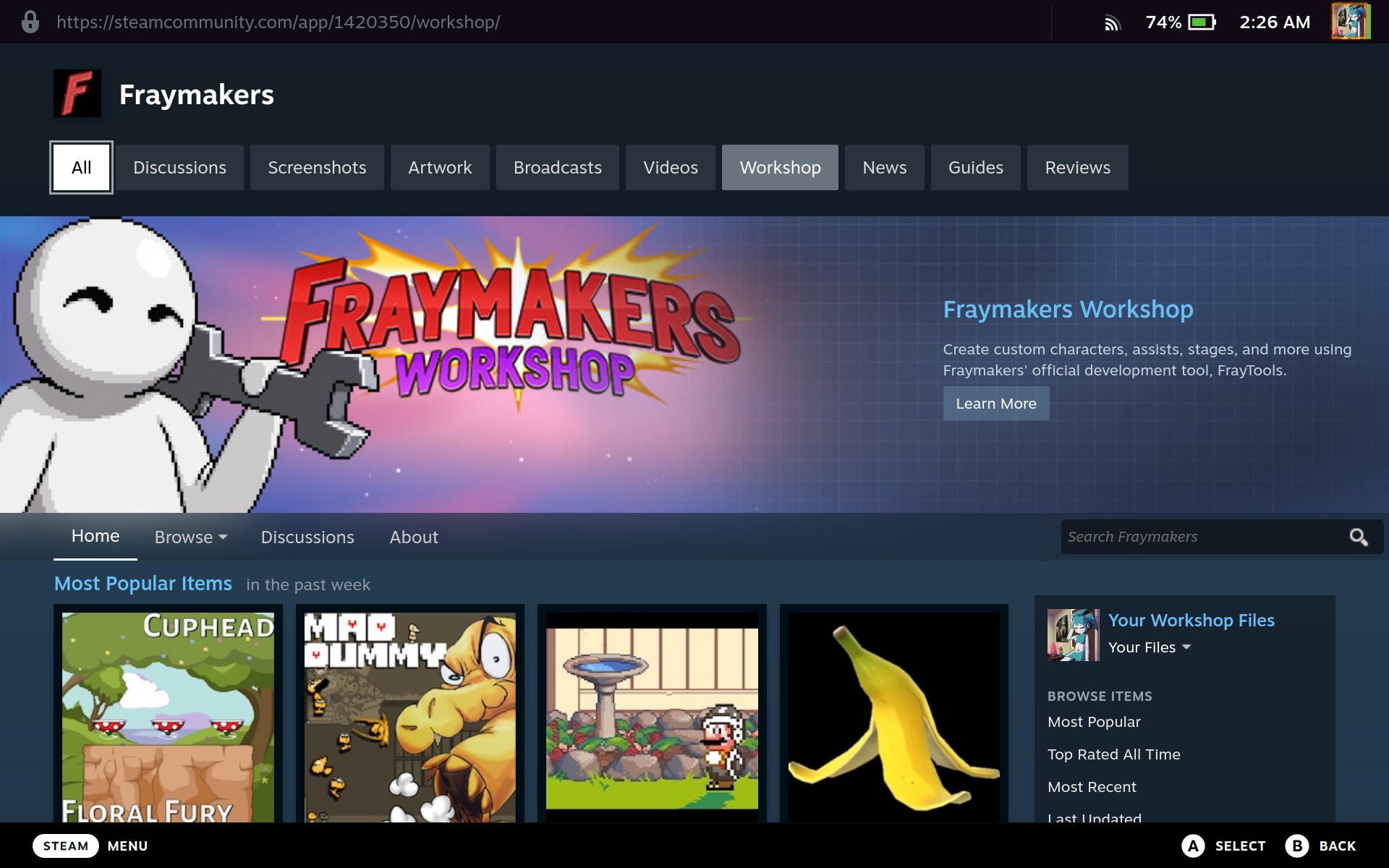Screen dimensions: 1389x868
Task: Click the 74% battery percentage text
Action: point(1163,22)
